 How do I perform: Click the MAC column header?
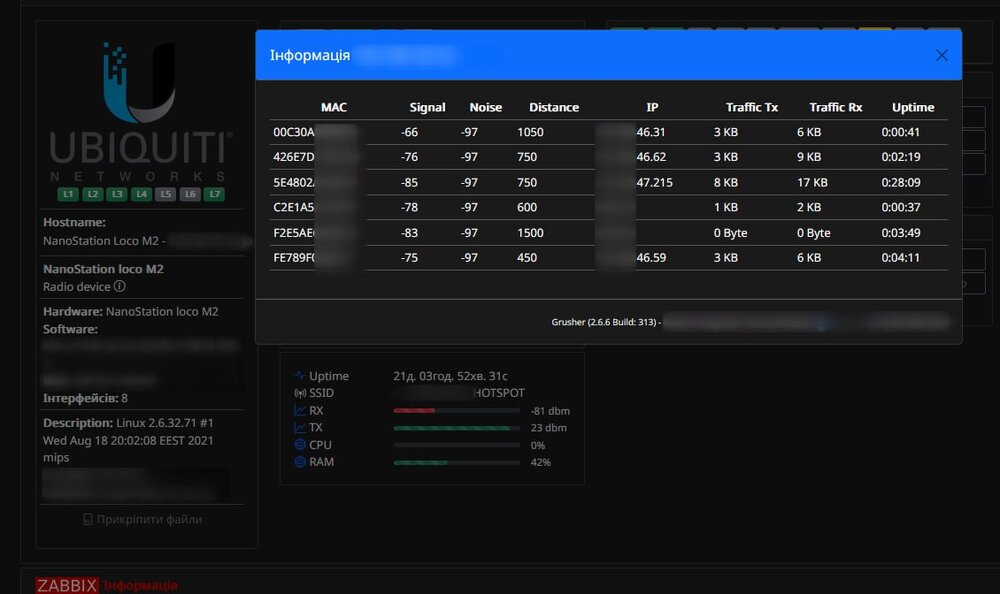(x=333, y=107)
